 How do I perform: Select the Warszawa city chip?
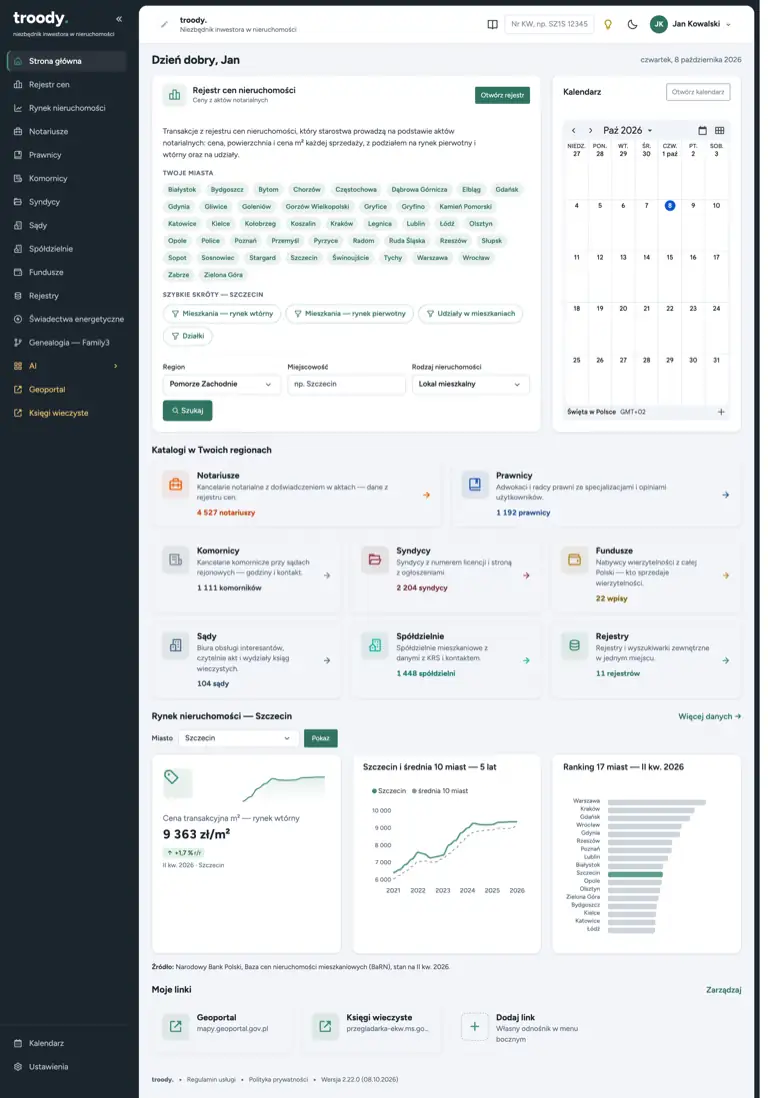pyautogui.click(x=432, y=258)
